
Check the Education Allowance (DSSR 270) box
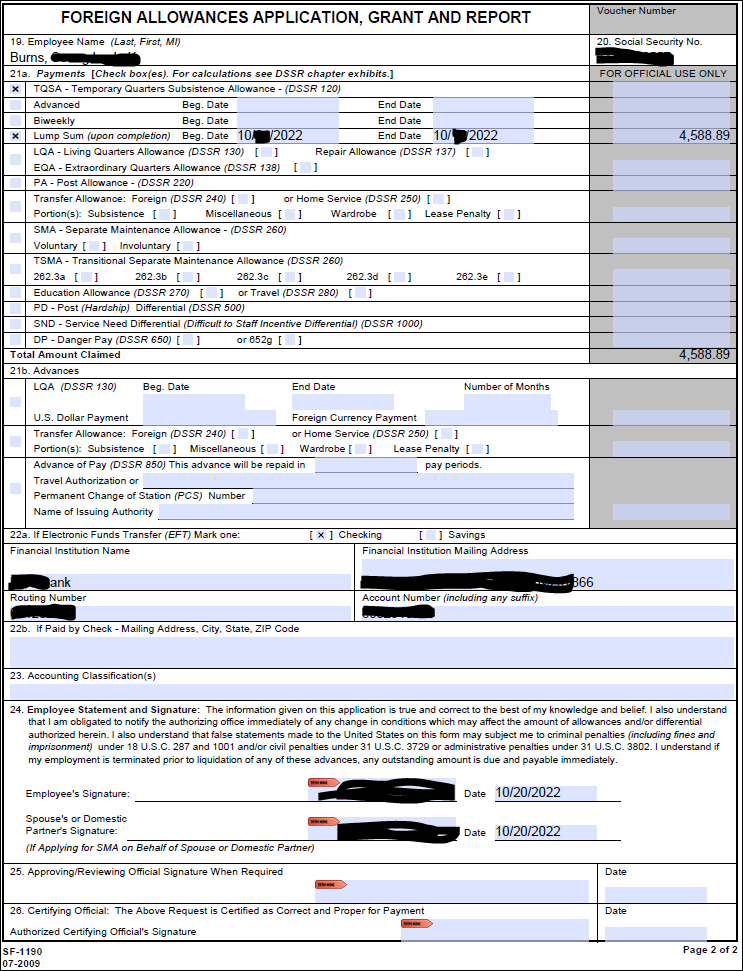pos(212,293)
